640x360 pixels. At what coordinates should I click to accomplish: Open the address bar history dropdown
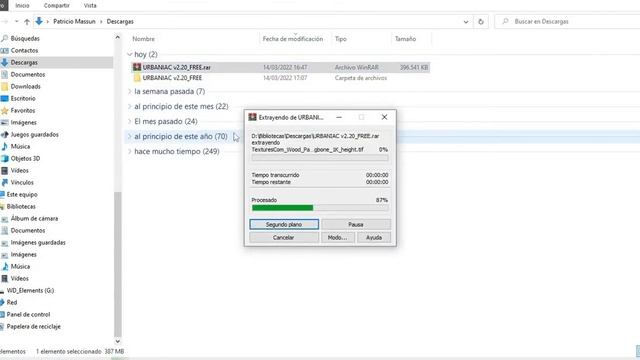466,22
